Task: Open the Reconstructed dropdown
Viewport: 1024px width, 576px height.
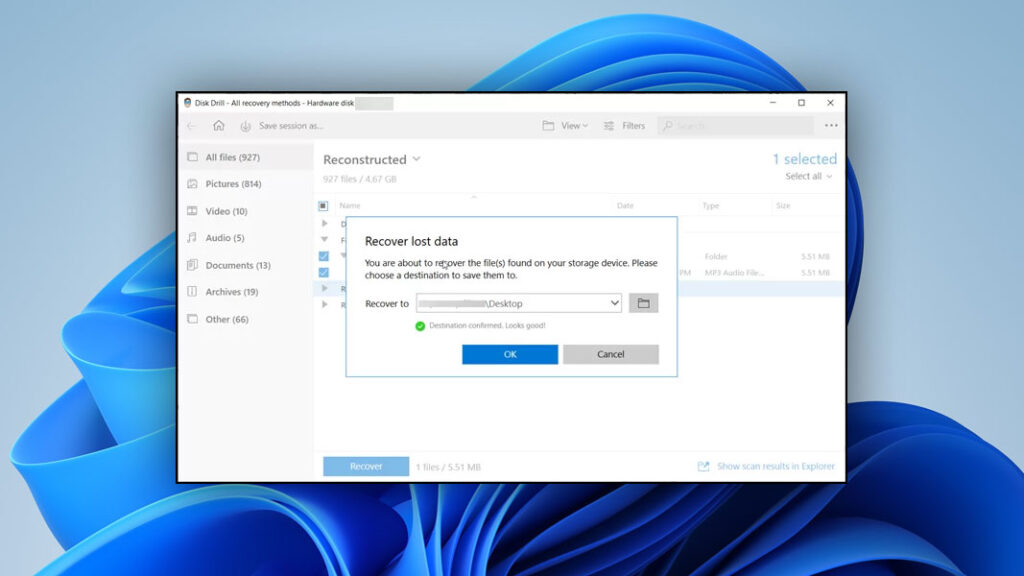Action: coord(416,159)
